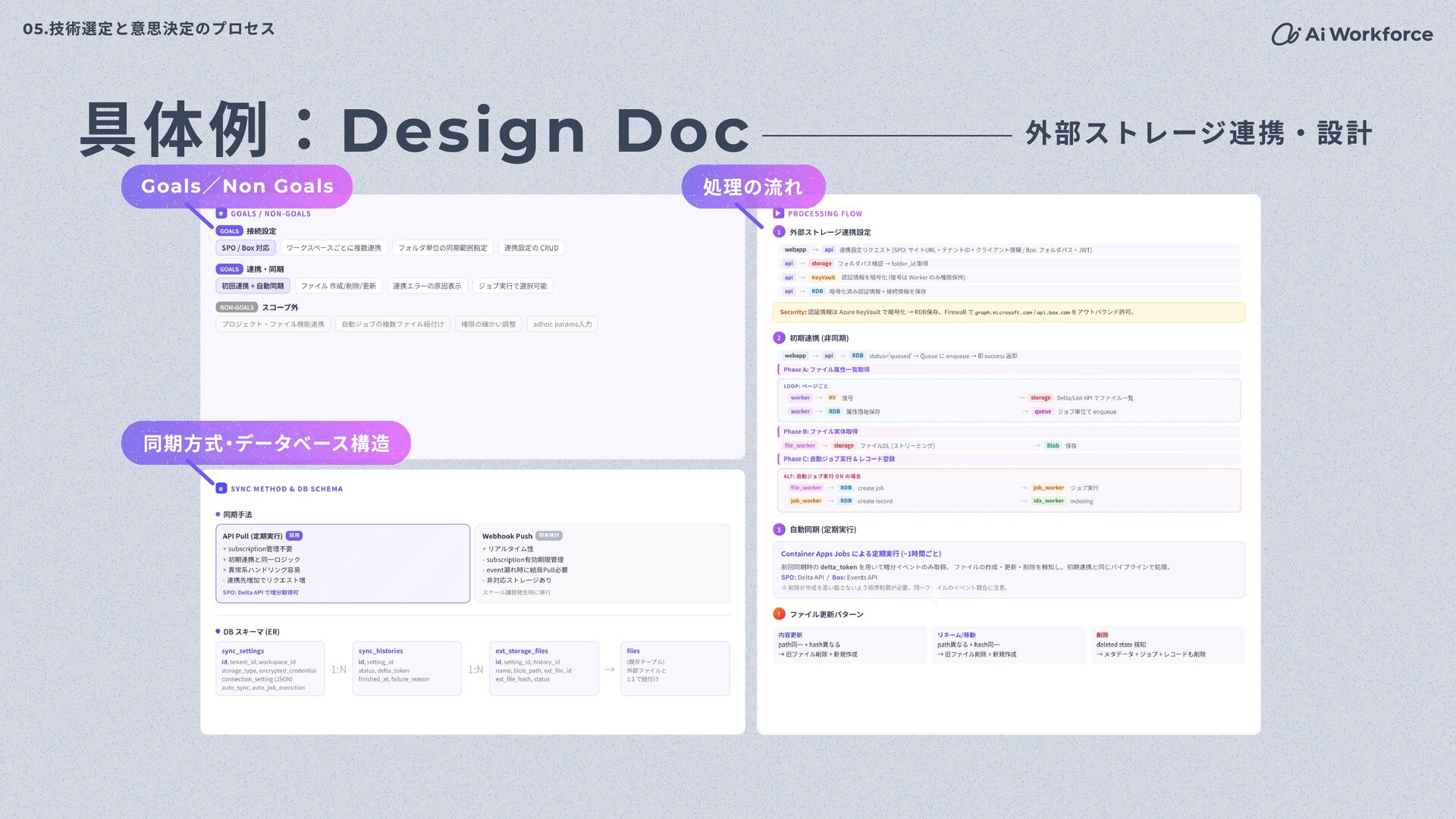Screen dimensions: 1456x819
Task: Click the sync_settings table card
Action: 270,668
